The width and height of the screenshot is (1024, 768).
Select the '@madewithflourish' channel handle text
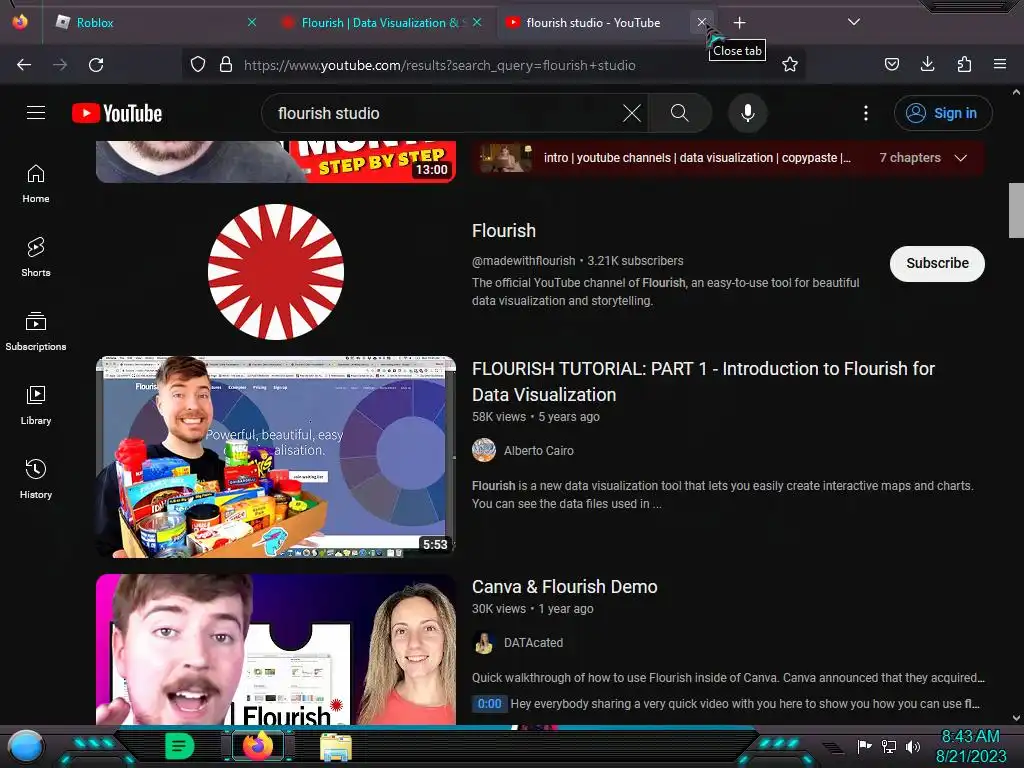click(x=523, y=261)
